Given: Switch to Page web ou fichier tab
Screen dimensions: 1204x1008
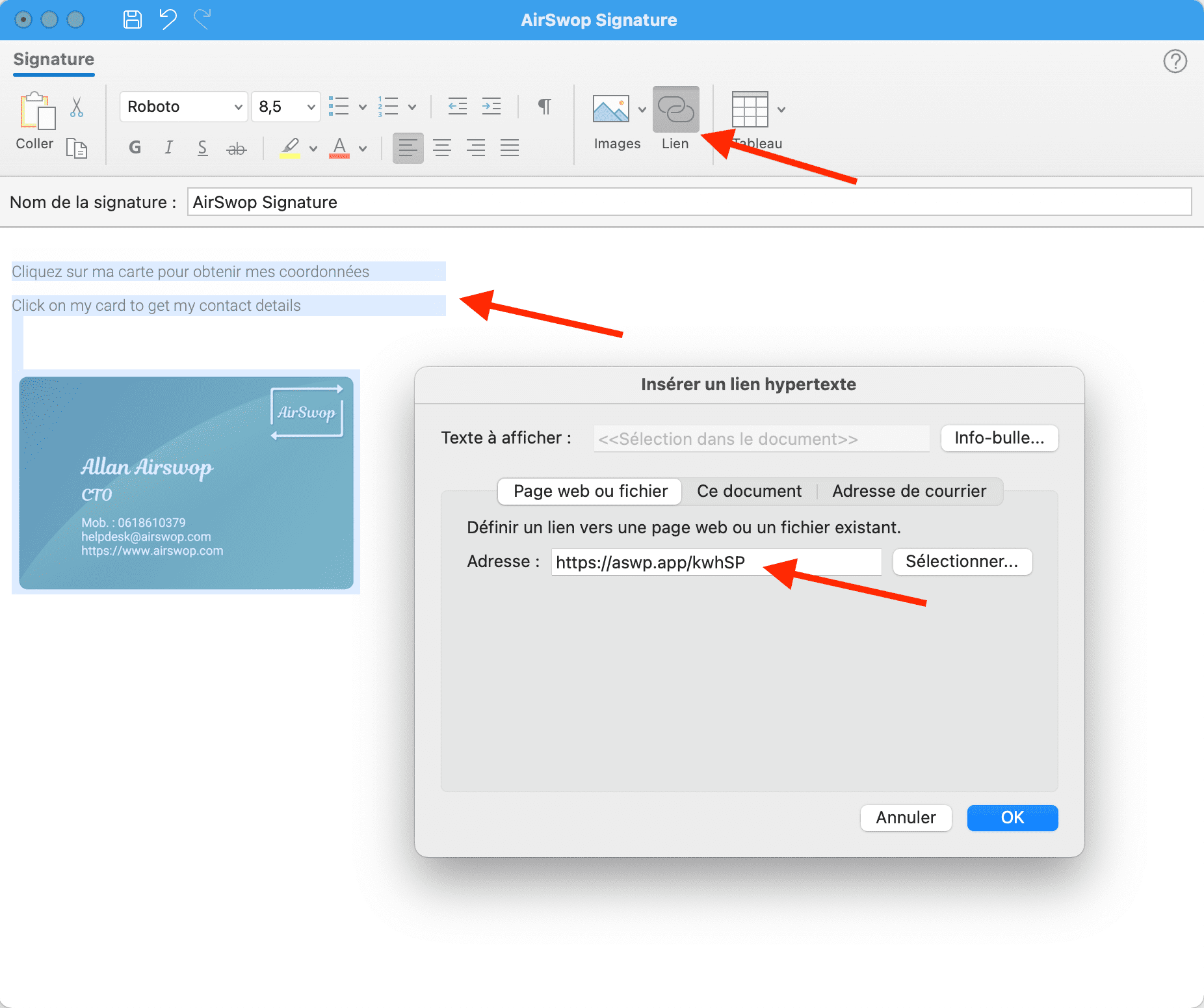Looking at the screenshot, I should 590,491.
